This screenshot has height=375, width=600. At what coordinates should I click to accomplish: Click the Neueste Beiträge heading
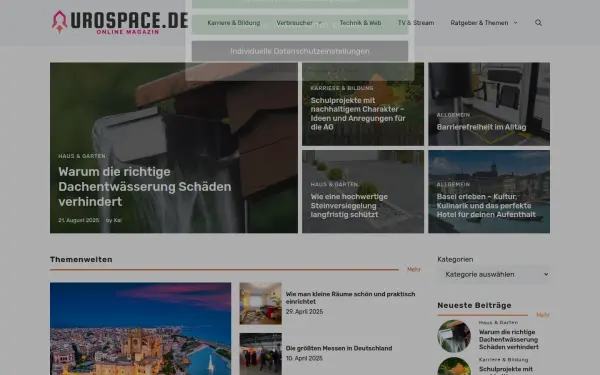tap(474, 305)
